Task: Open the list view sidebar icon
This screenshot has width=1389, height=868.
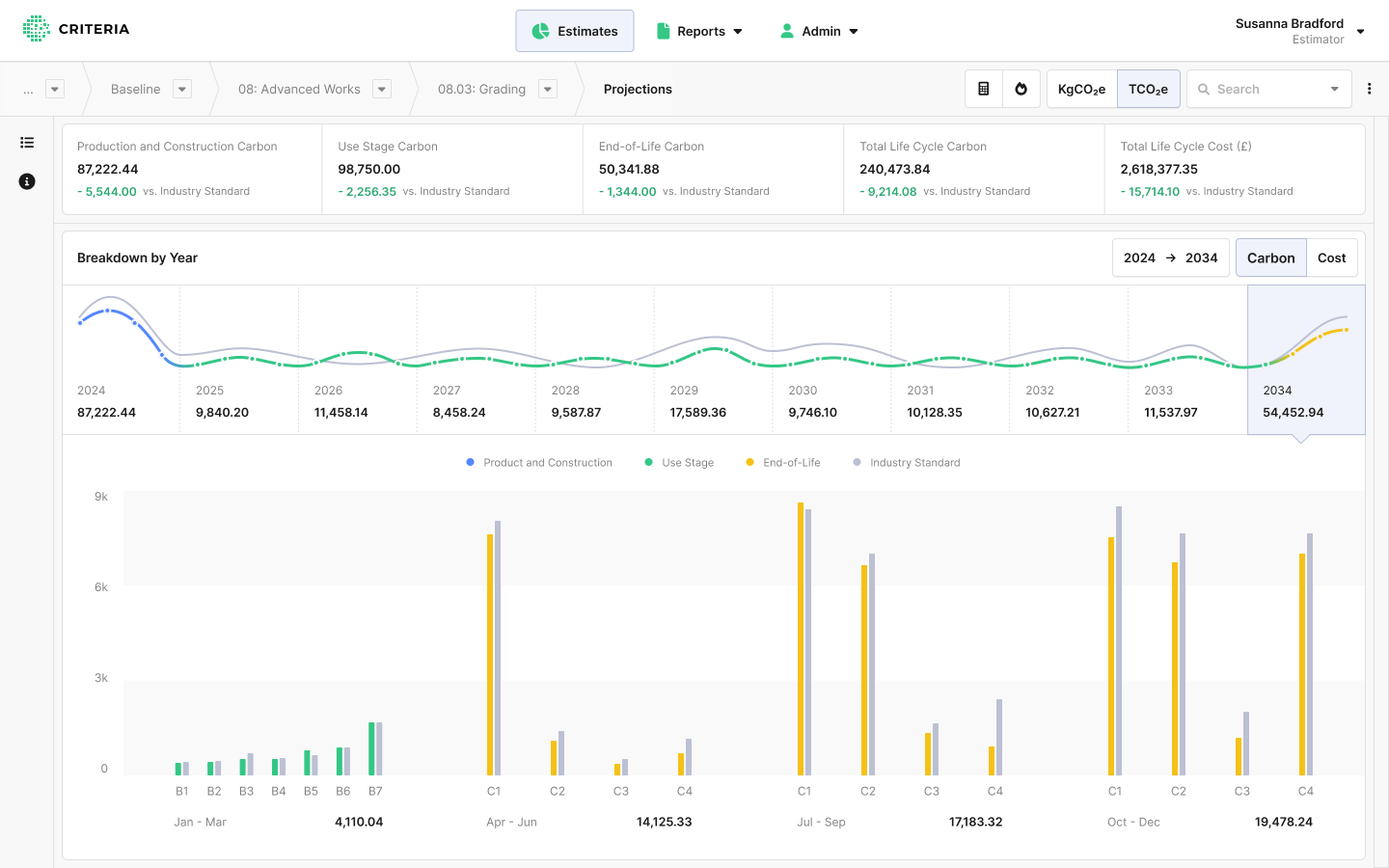Action: pos(27,143)
